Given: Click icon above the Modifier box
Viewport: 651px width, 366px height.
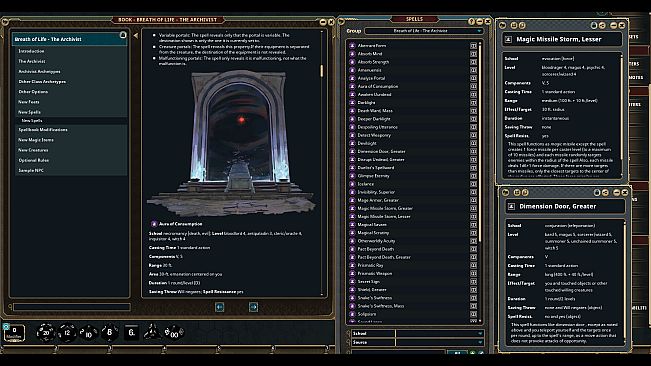Looking at the screenshot, I should (x=5, y=326).
